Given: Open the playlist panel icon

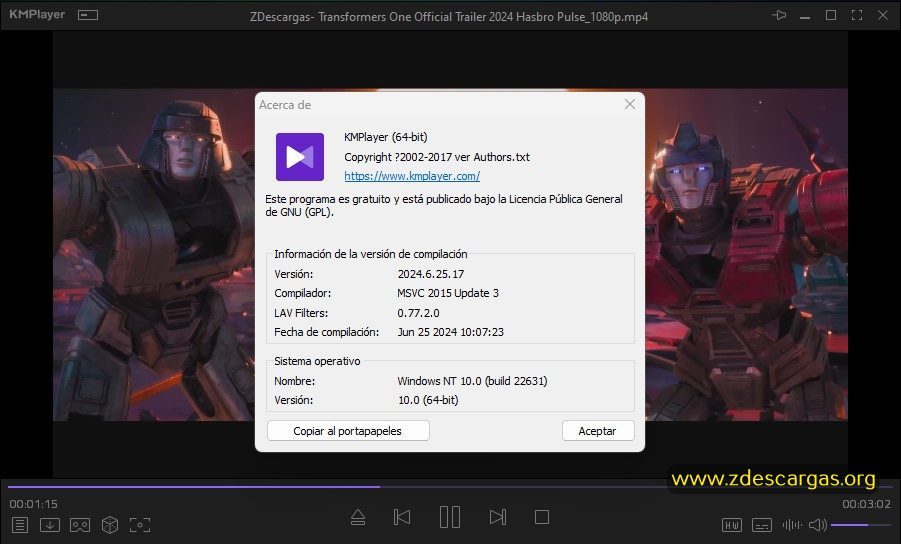Looking at the screenshot, I should click(x=20, y=525).
